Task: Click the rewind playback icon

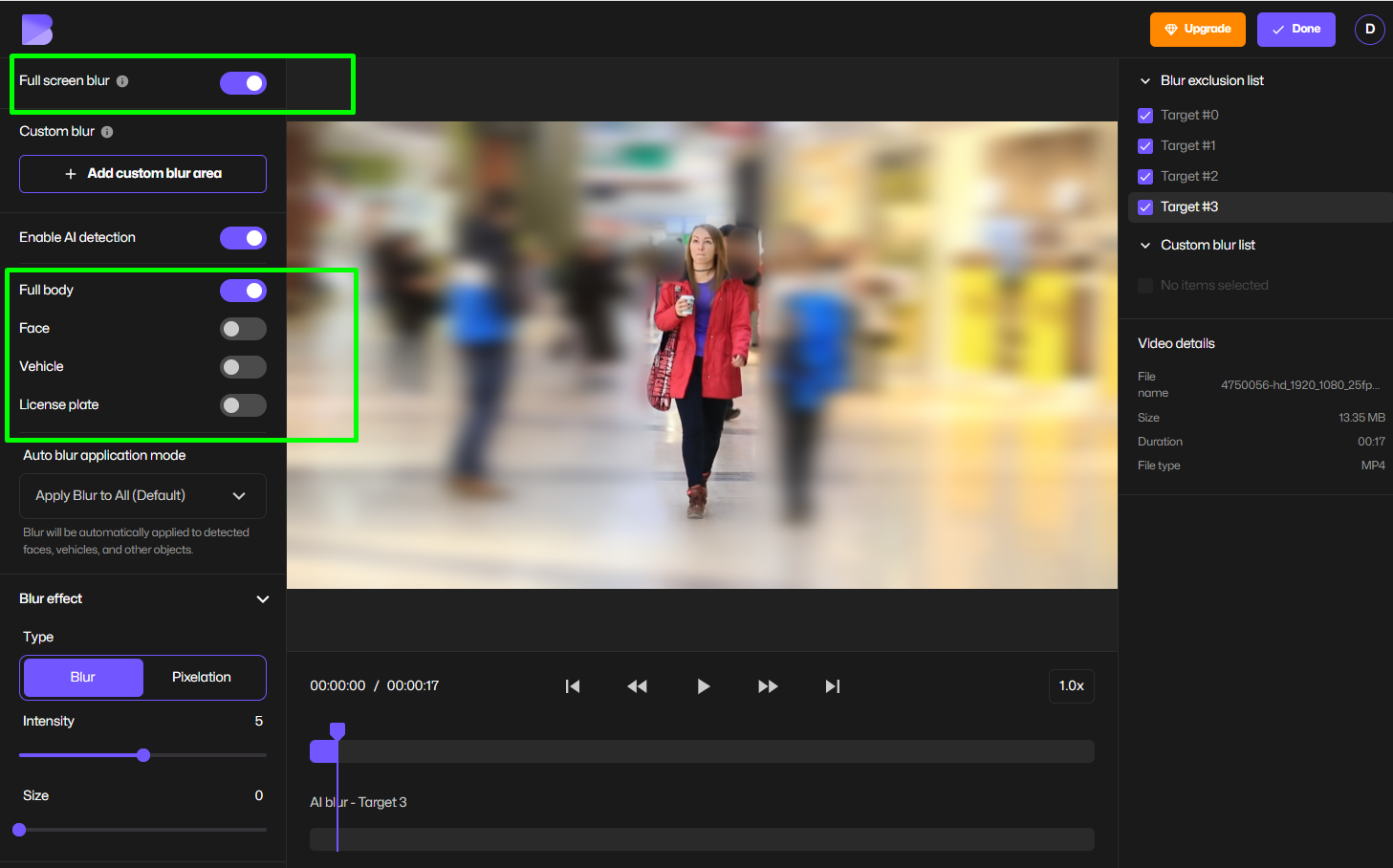Action: [x=637, y=685]
